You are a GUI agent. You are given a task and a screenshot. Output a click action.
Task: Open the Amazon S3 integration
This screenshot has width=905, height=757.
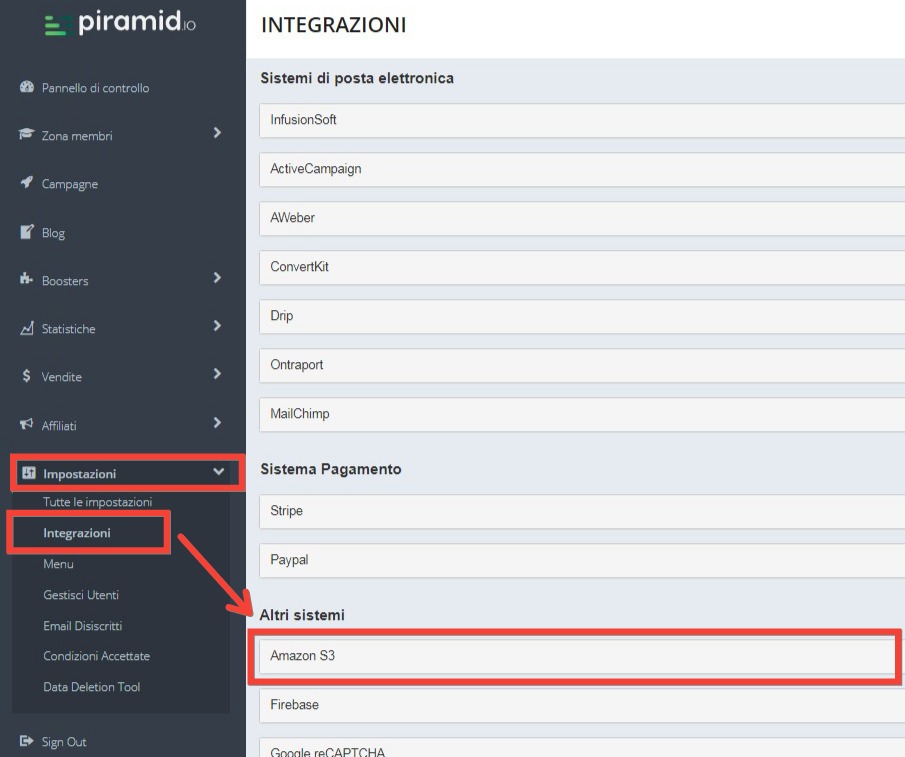click(x=577, y=656)
